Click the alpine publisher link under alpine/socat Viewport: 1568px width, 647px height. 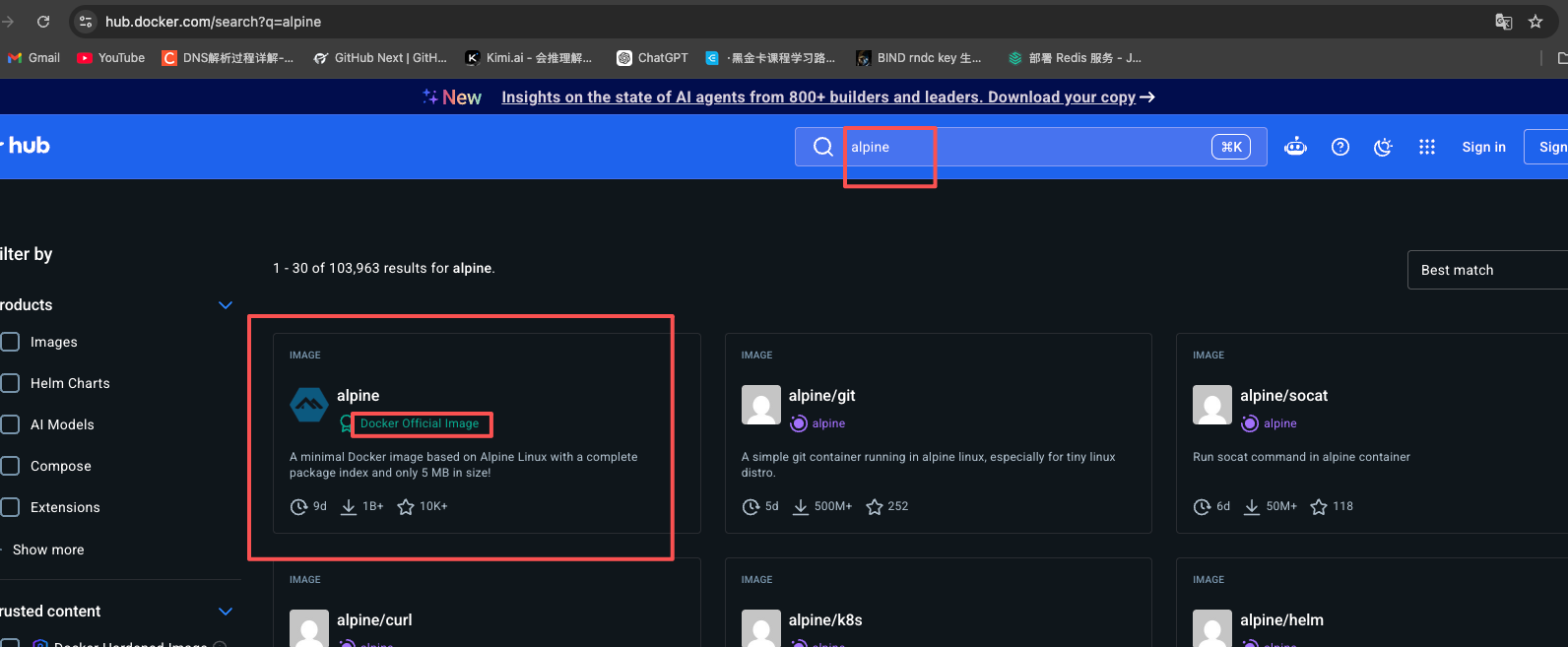[1280, 423]
